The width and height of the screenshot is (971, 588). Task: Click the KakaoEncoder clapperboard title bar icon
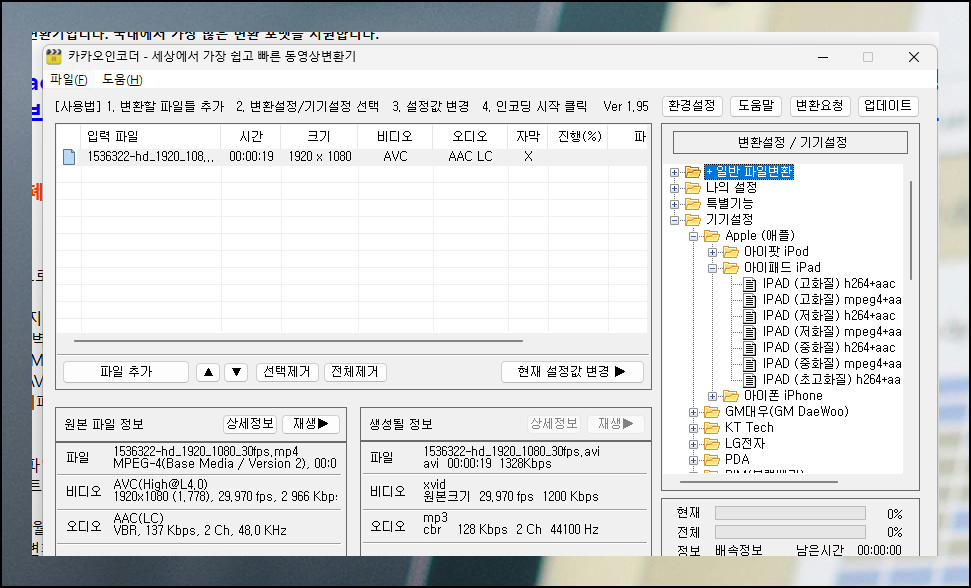(x=54, y=56)
